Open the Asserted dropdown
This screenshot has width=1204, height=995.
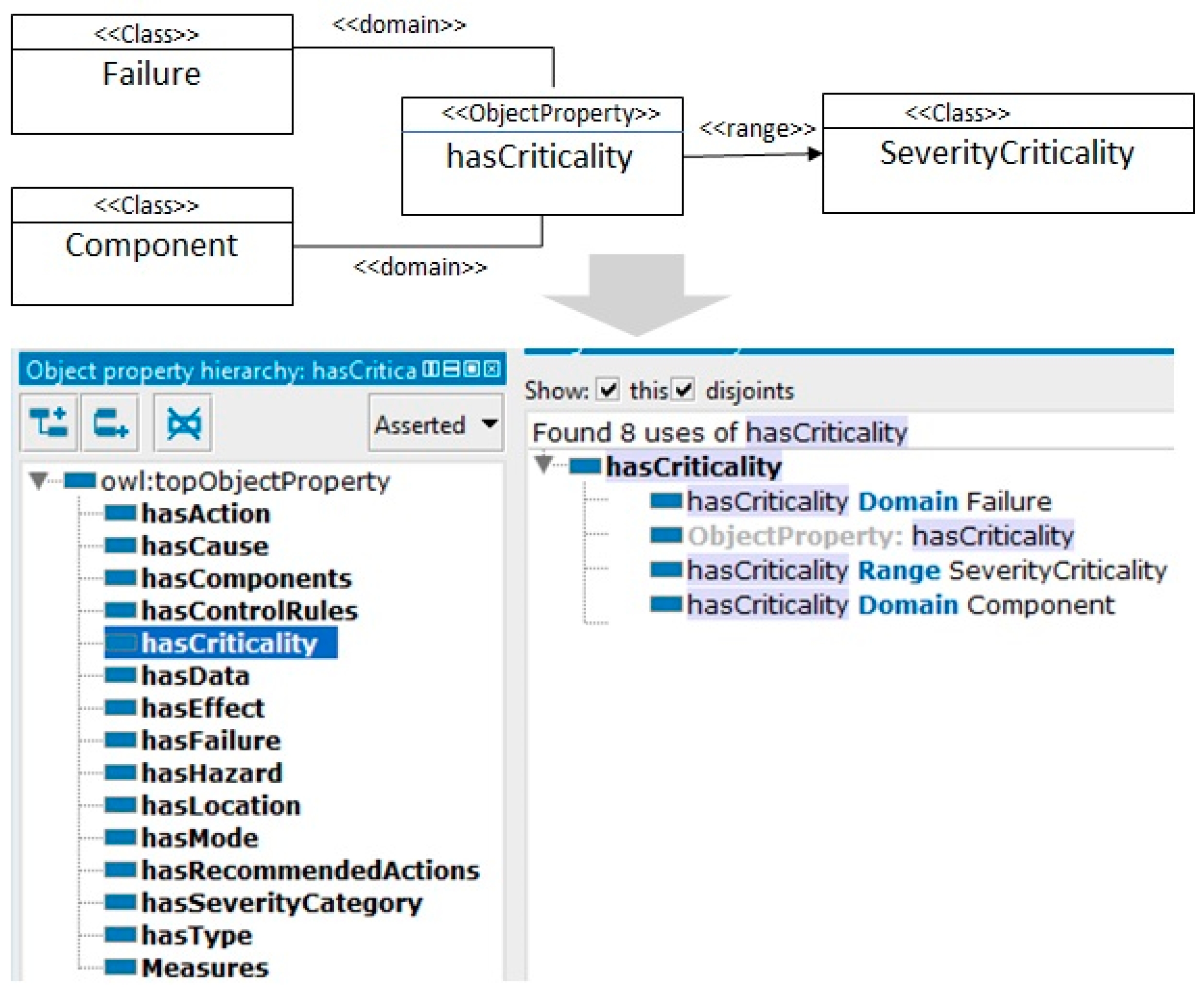coord(436,424)
